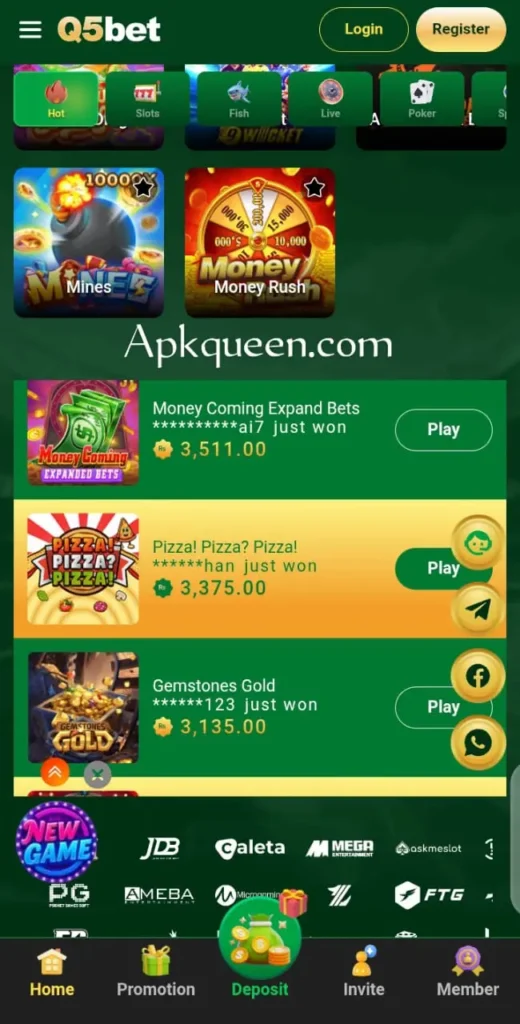Image resolution: width=520 pixels, height=1024 pixels.
Task: Toggle favorite star on Money Rush
Action: coord(314,189)
